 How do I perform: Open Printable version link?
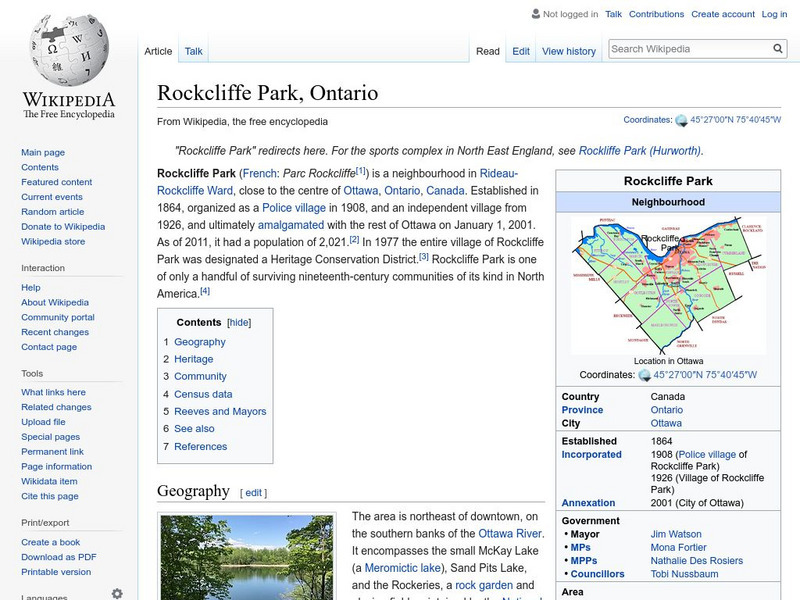(56, 572)
